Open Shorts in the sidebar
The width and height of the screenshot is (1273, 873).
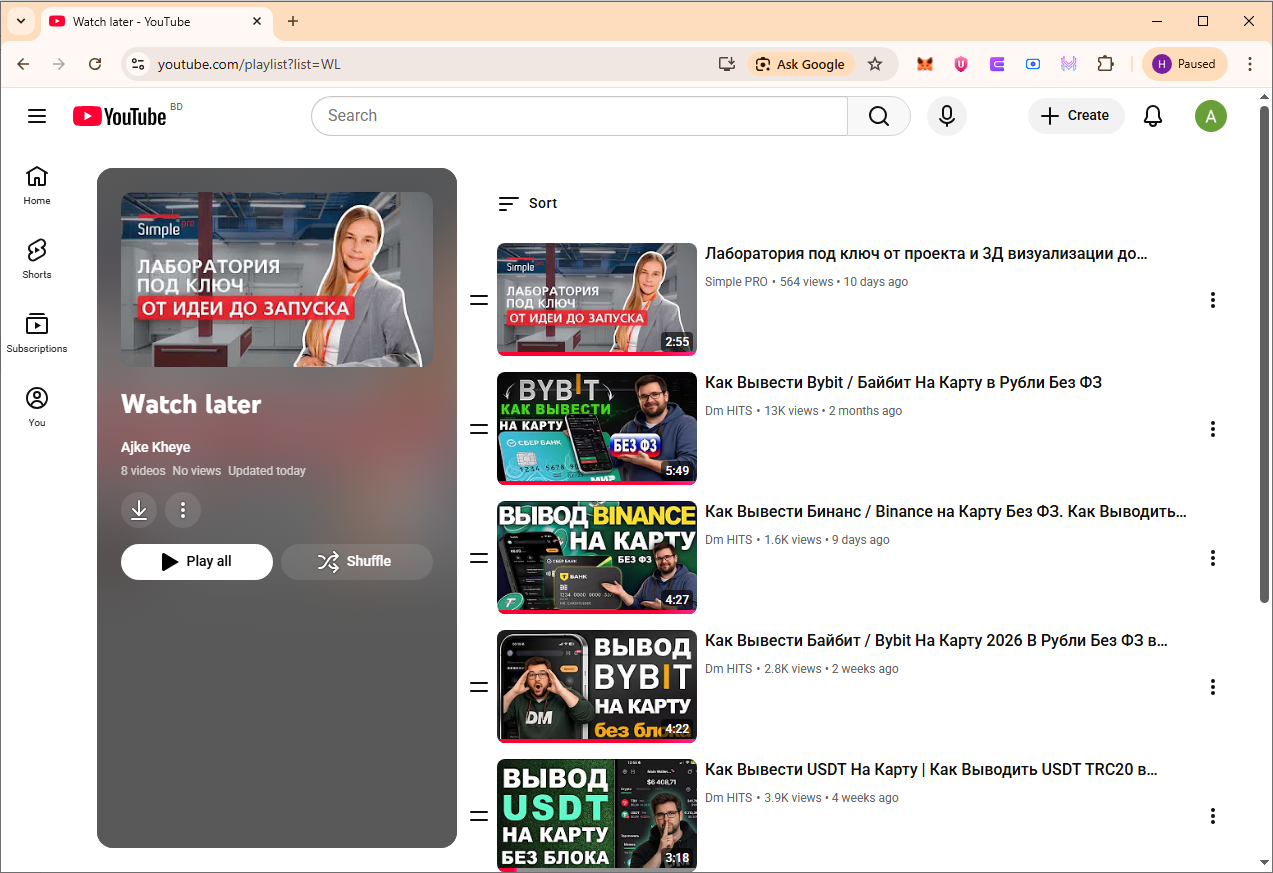(37, 259)
